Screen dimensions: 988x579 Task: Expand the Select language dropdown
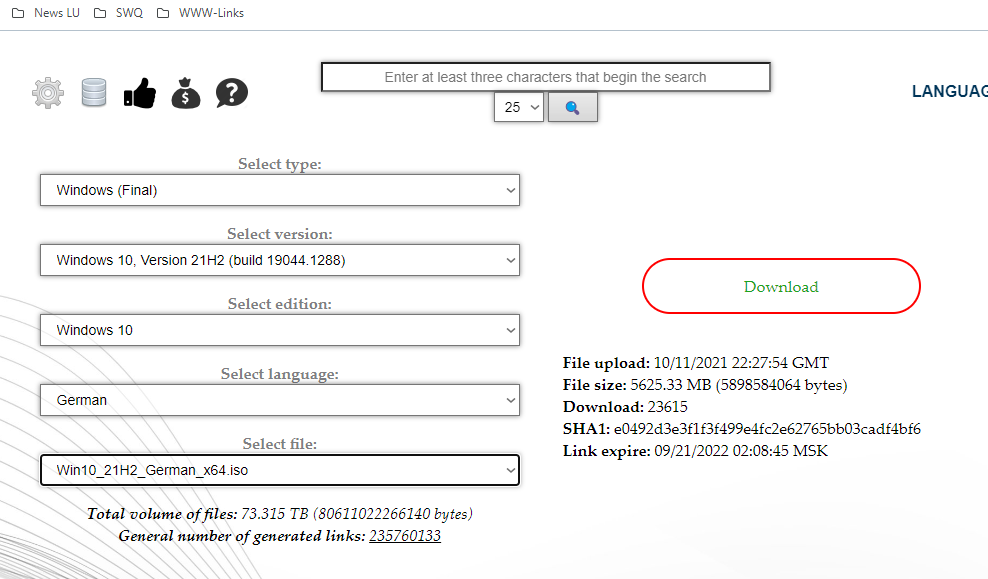tap(280, 400)
